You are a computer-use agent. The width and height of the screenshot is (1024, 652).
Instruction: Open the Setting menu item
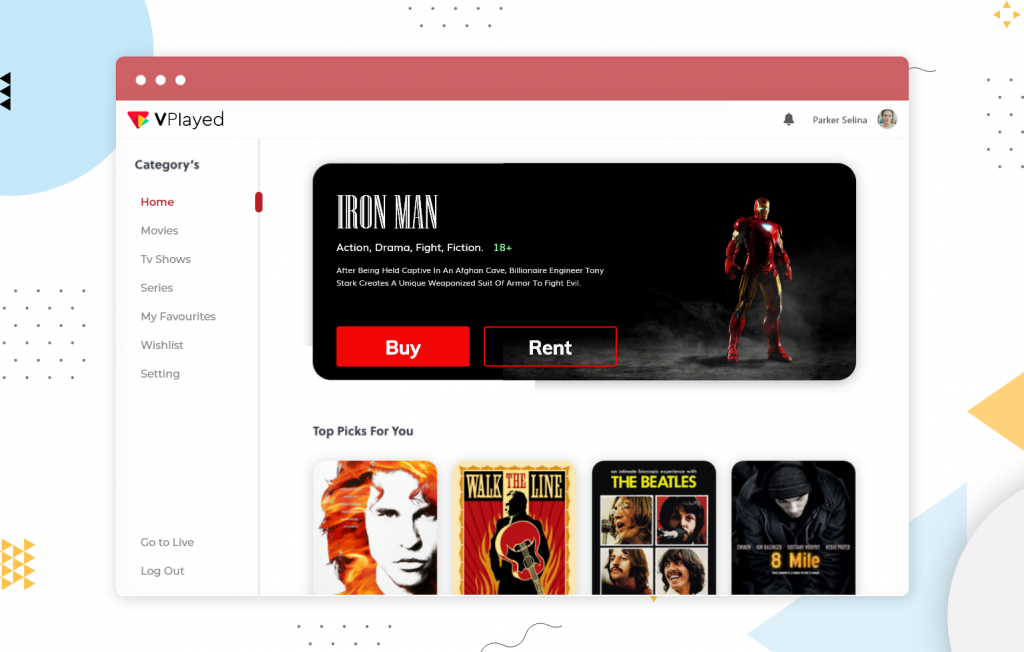(160, 373)
